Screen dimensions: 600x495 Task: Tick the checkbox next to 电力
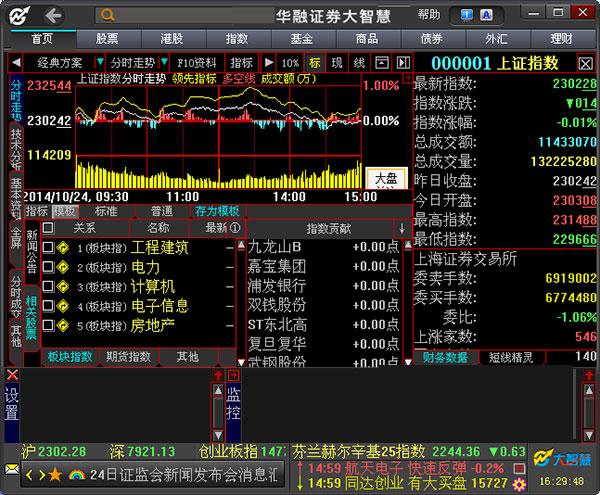[x=47, y=267]
